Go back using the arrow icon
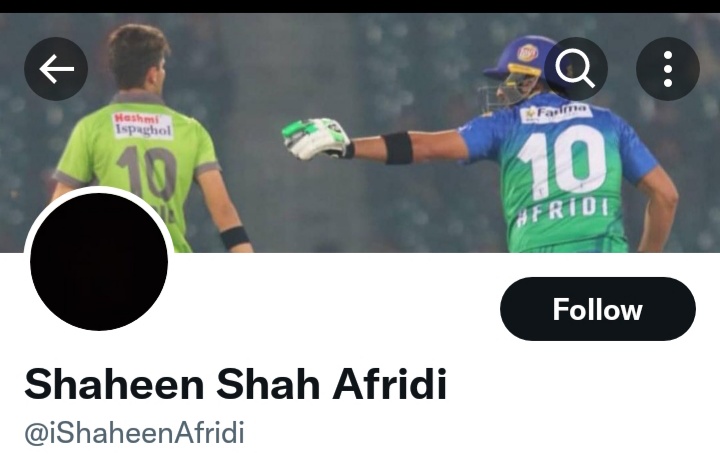720x466 pixels. [56, 69]
